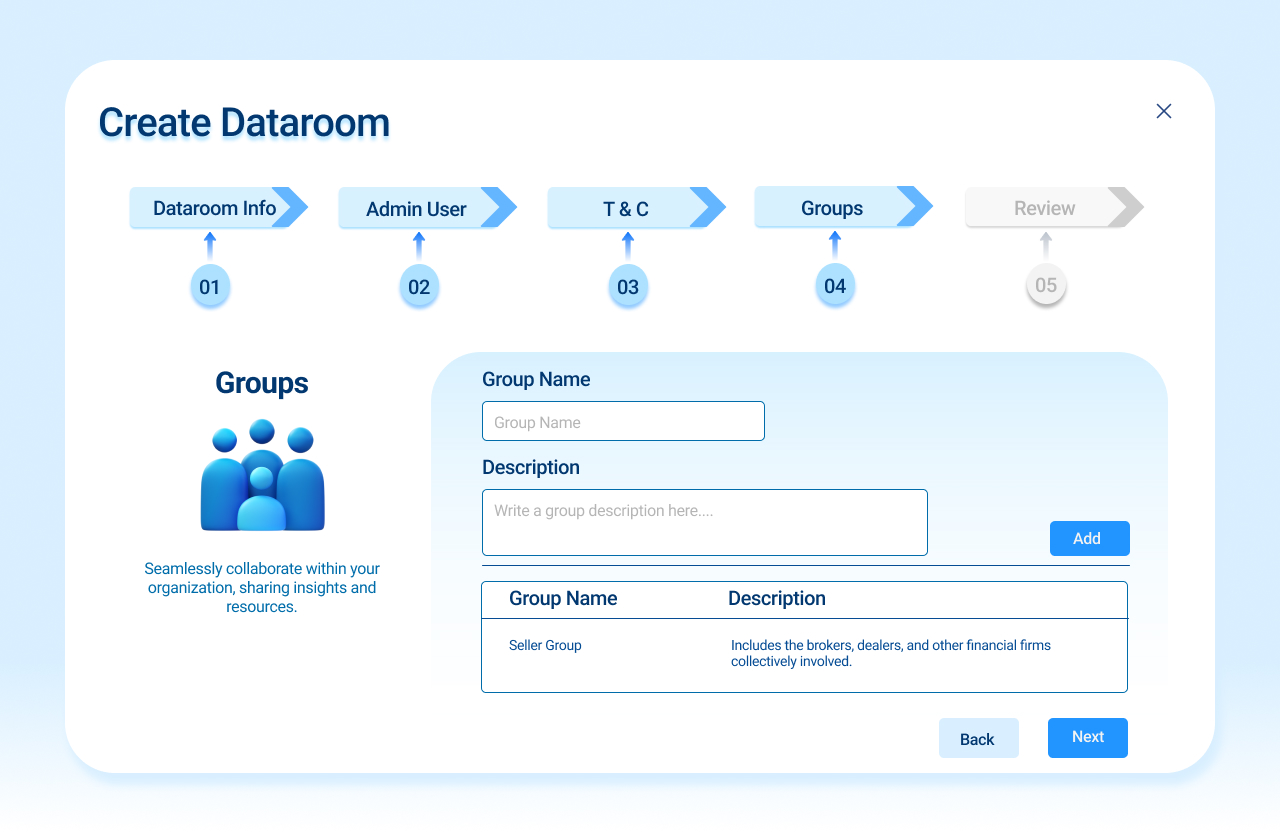Viewport: 1280px width, 832px height.
Task: Open the Admin User step
Action: click(x=427, y=208)
